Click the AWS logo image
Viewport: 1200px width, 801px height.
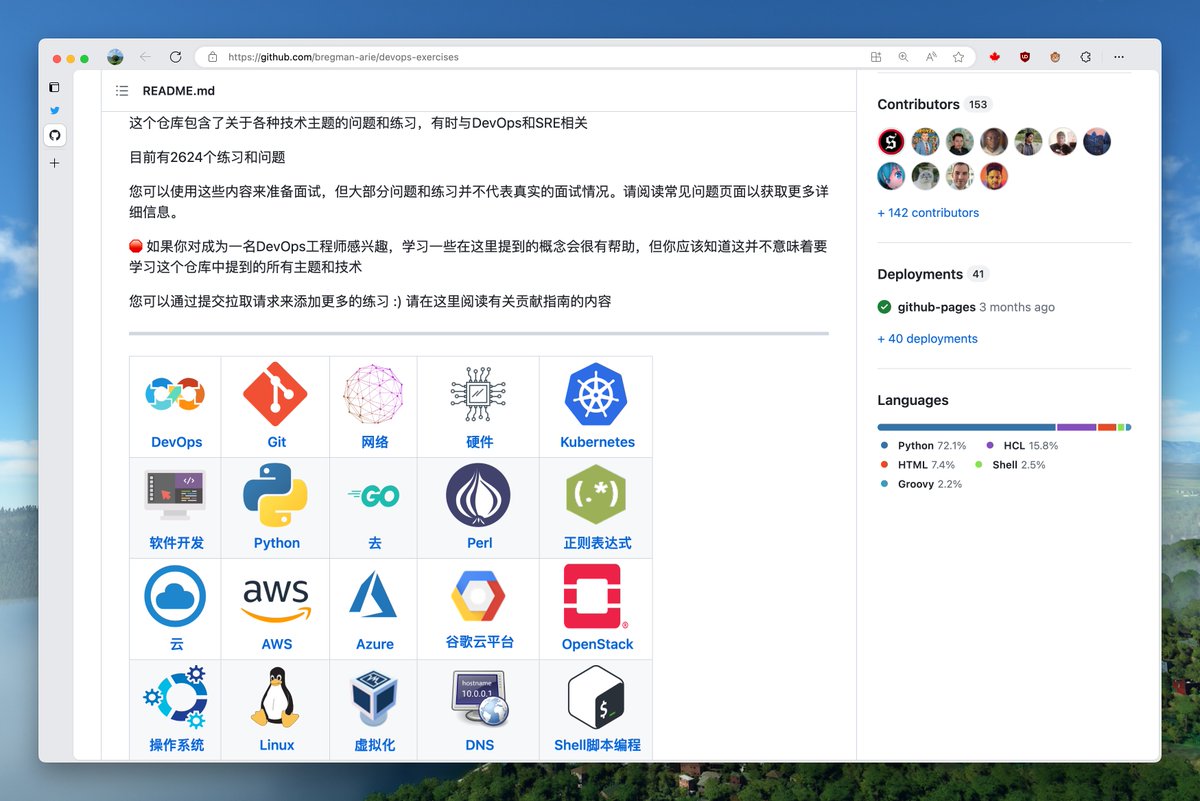coord(276,598)
